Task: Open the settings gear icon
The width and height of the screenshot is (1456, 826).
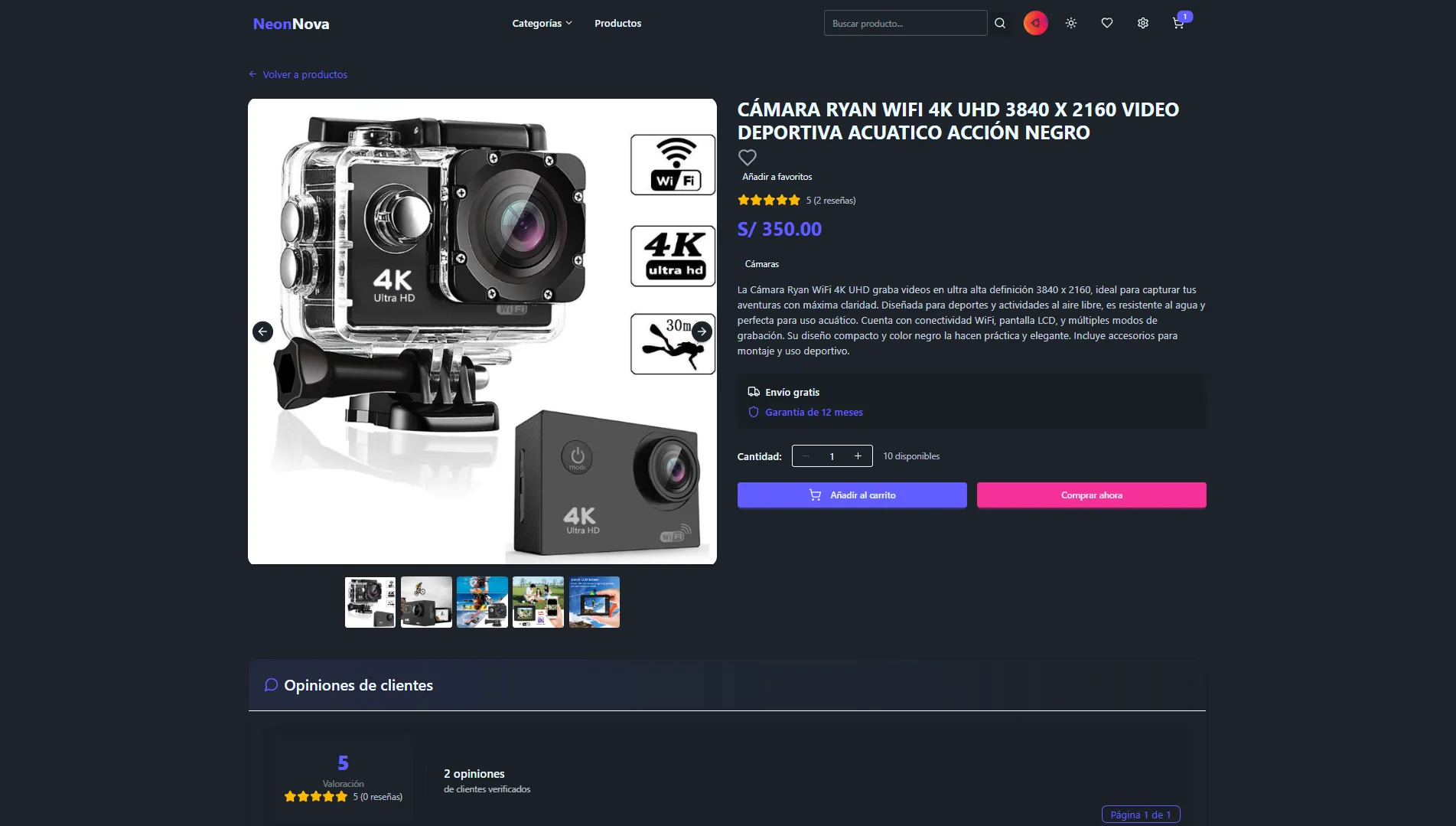Action: point(1143,23)
